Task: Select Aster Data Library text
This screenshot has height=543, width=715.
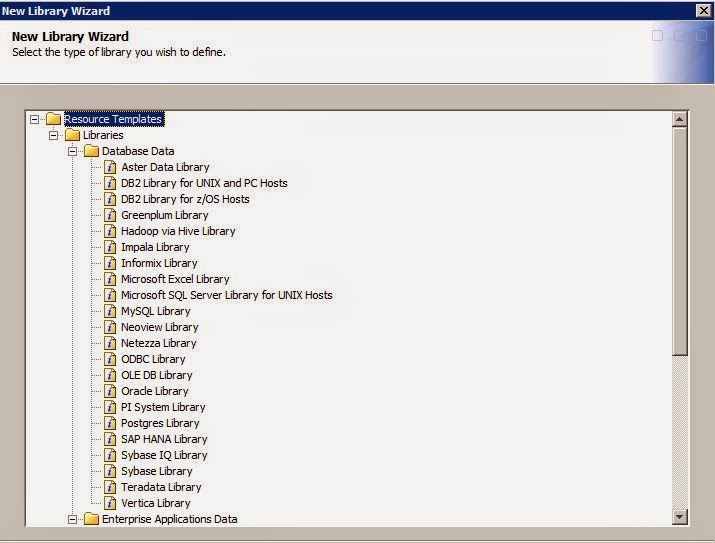Action: (x=165, y=167)
